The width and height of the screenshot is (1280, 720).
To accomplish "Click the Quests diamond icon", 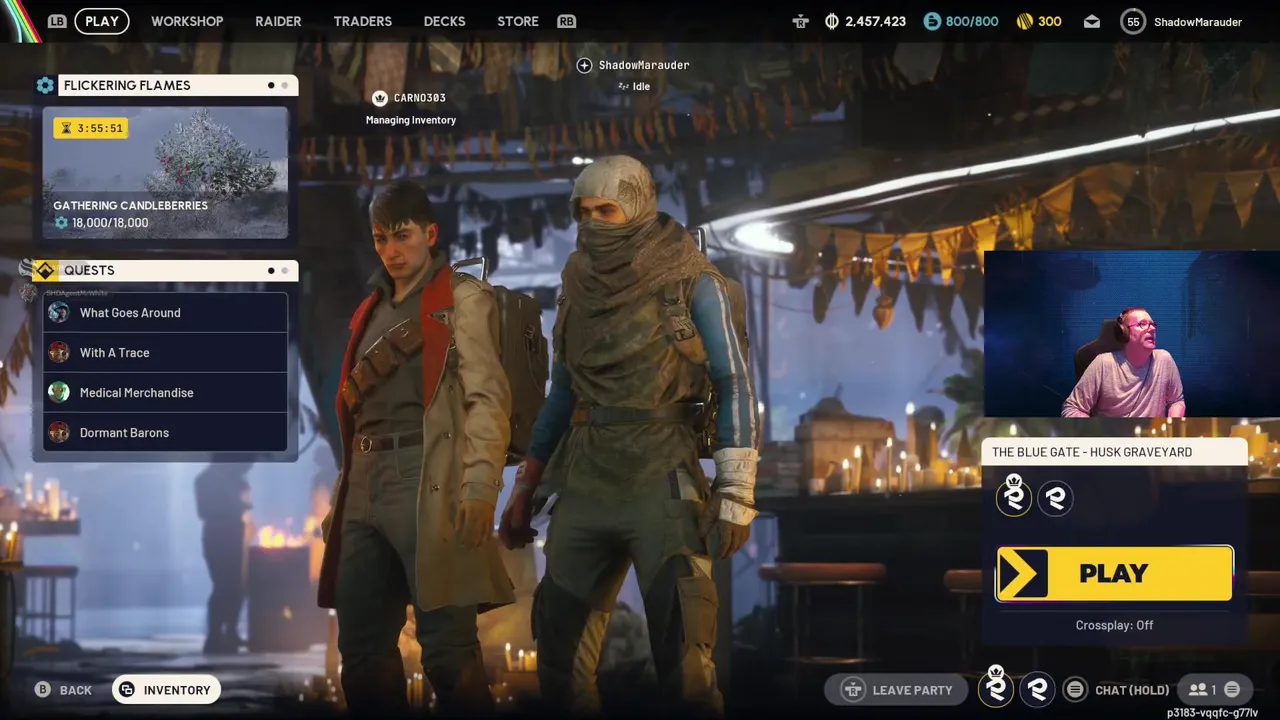I will click(45, 271).
